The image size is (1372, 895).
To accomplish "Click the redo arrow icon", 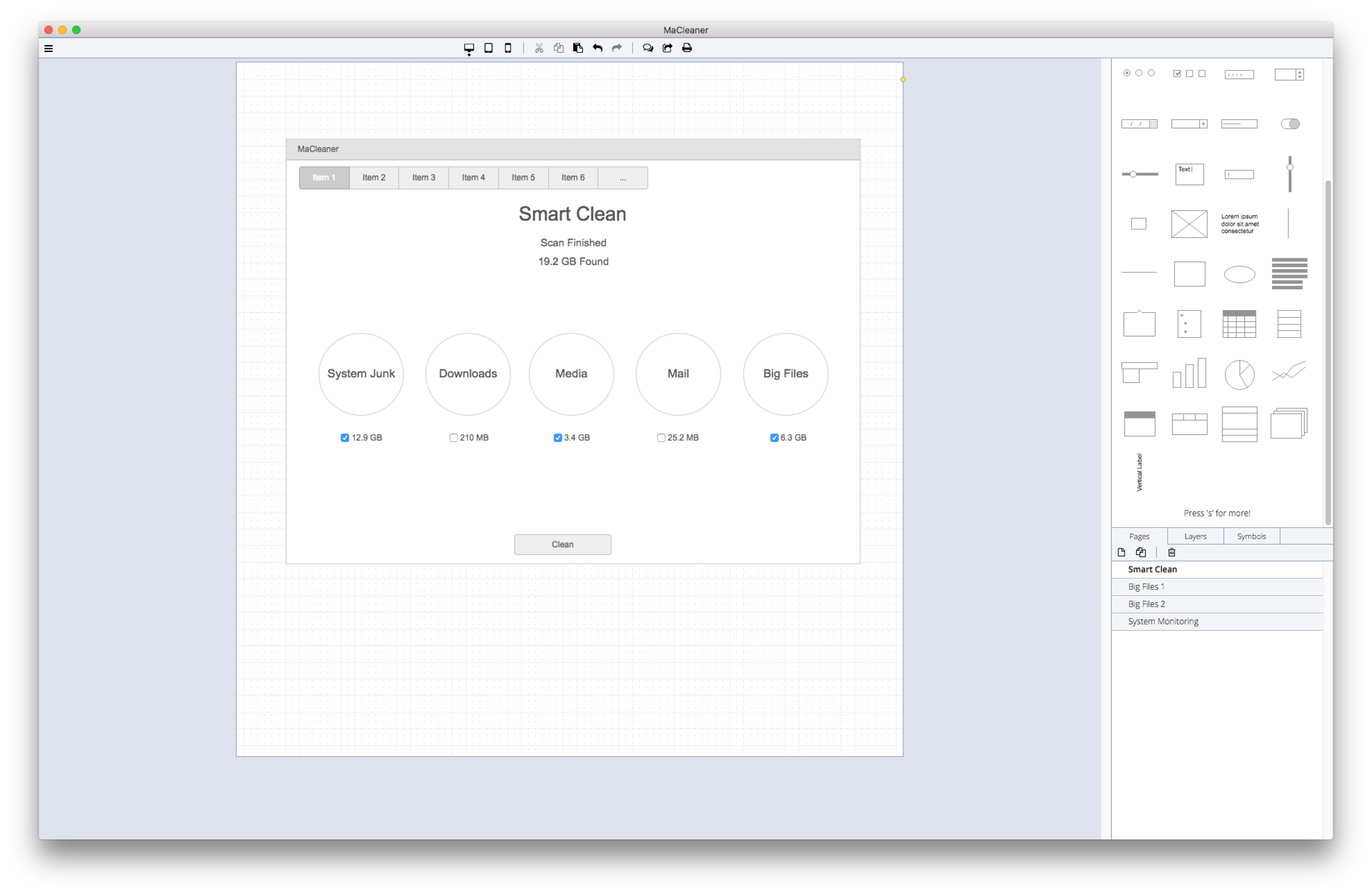I will point(617,47).
